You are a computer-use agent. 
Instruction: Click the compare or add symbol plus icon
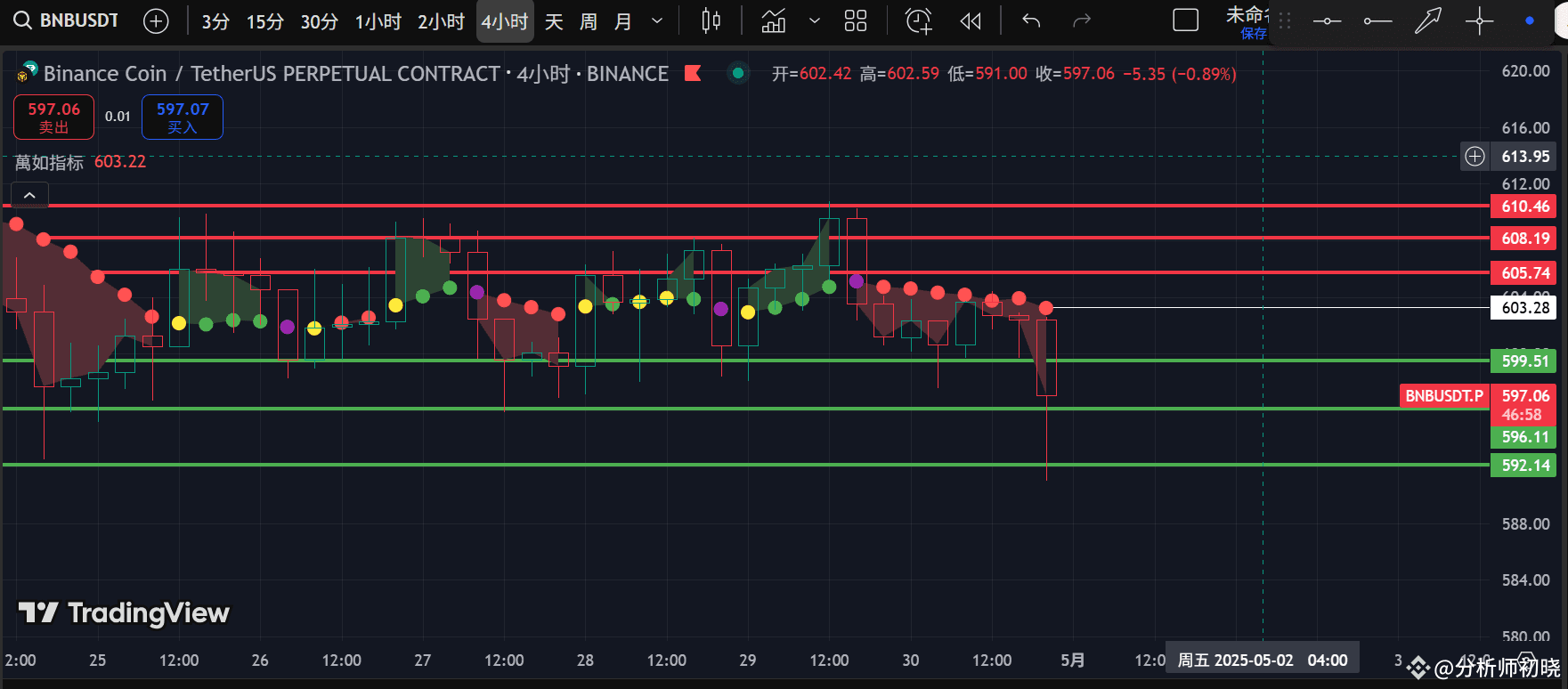pos(156,21)
